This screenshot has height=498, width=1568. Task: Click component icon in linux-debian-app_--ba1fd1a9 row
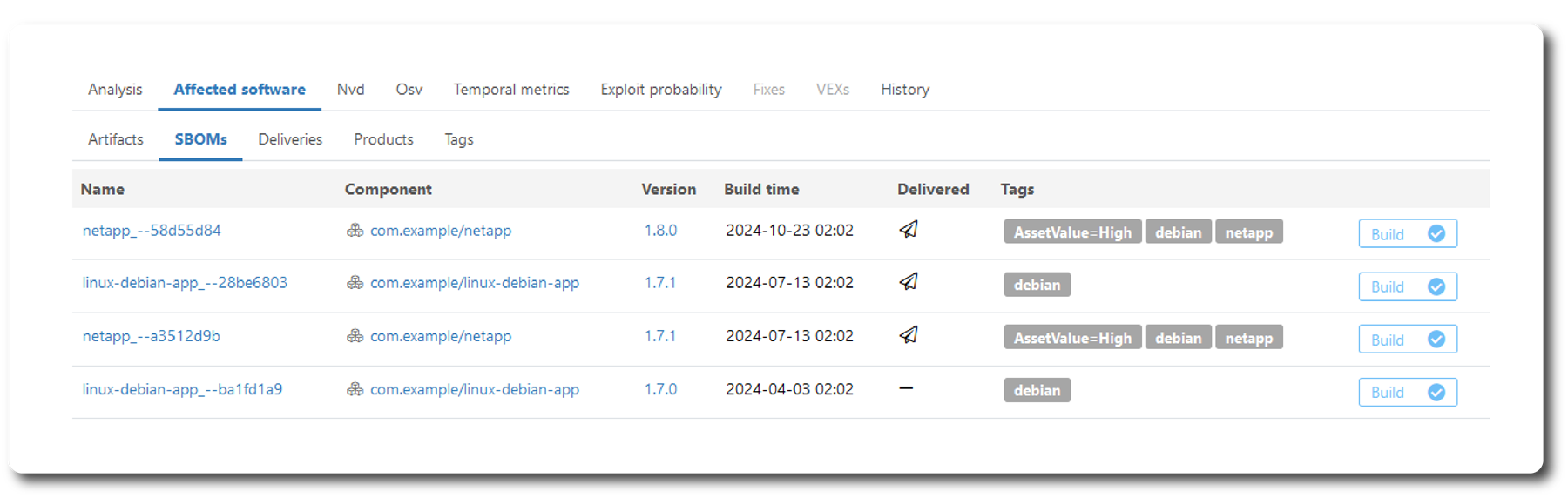[355, 389]
